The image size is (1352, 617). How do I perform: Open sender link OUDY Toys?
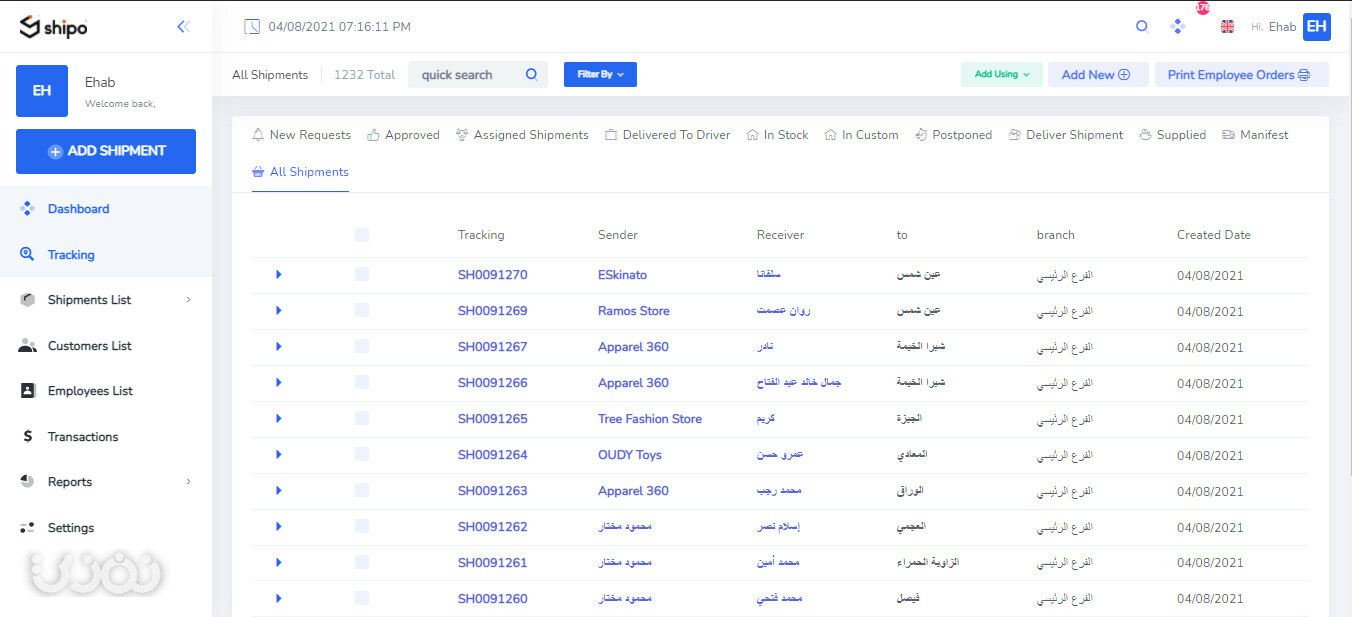coord(630,455)
